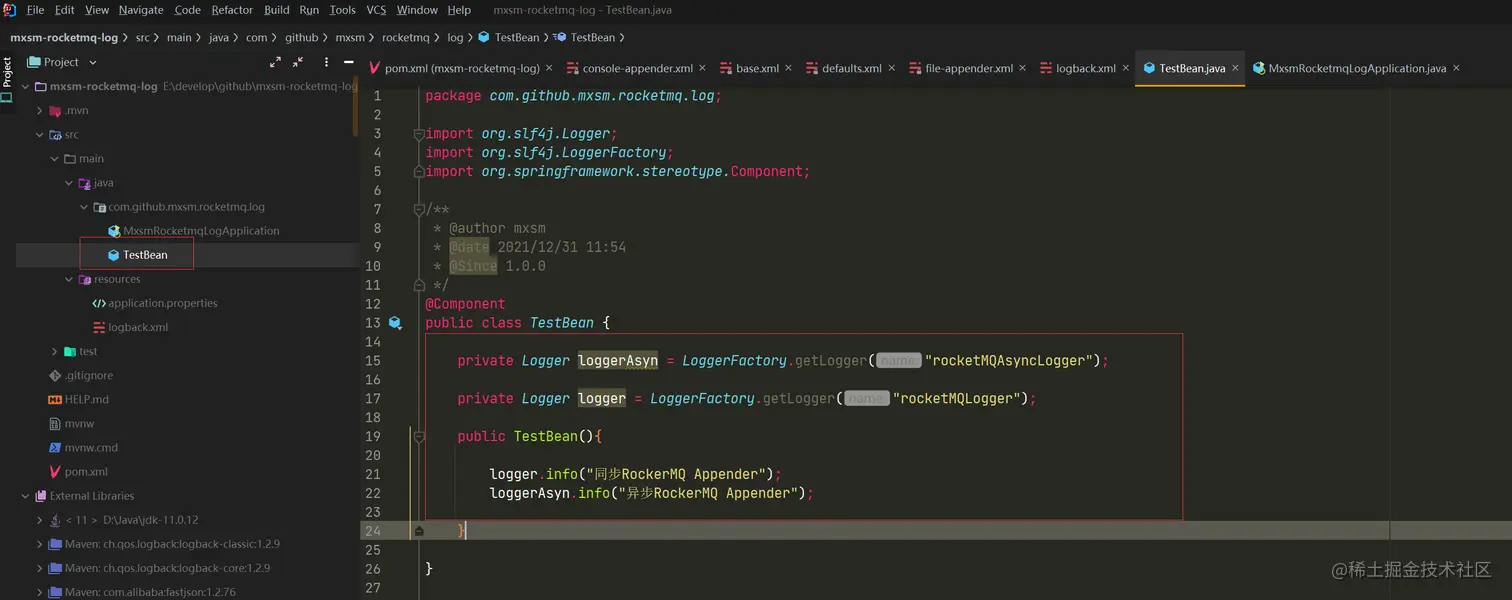Viewport: 1512px width, 600px height.
Task: Open the Navigate menu
Action: [x=141, y=10]
